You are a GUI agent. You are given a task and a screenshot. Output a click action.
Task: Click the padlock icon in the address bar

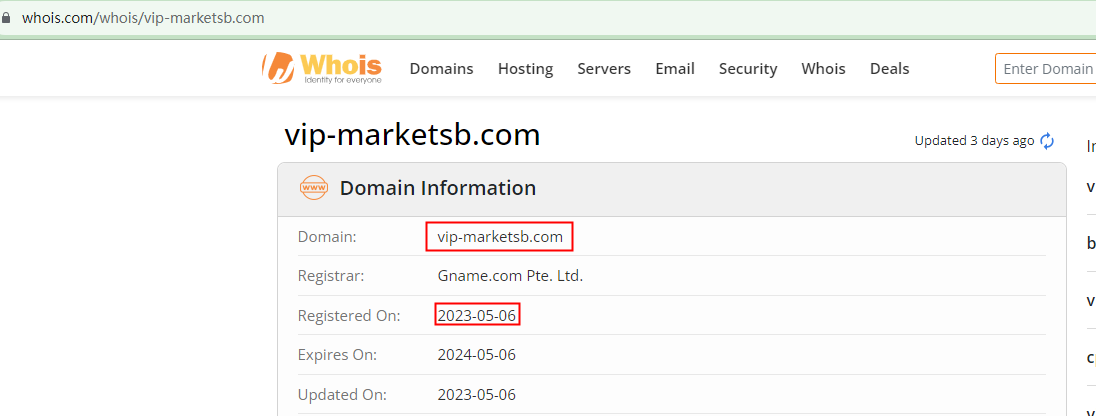click(9, 18)
